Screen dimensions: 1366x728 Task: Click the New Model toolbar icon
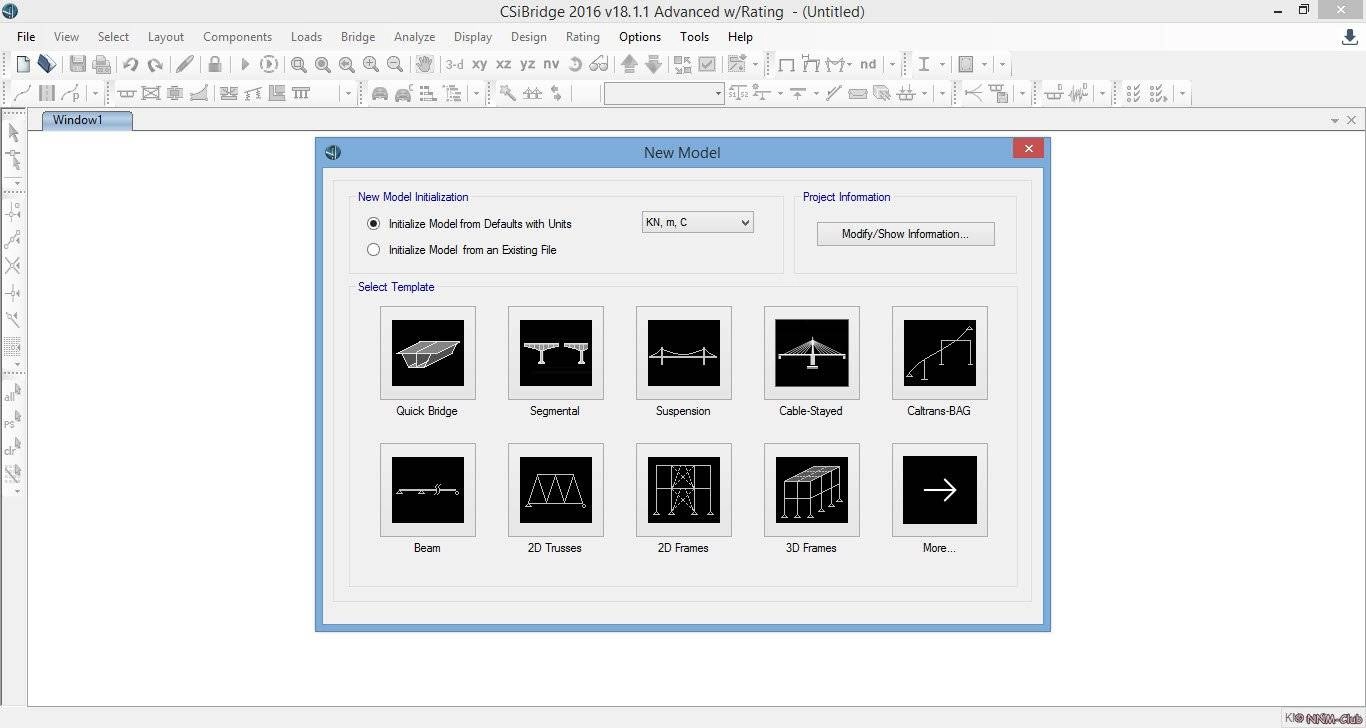pyautogui.click(x=23, y=64)
